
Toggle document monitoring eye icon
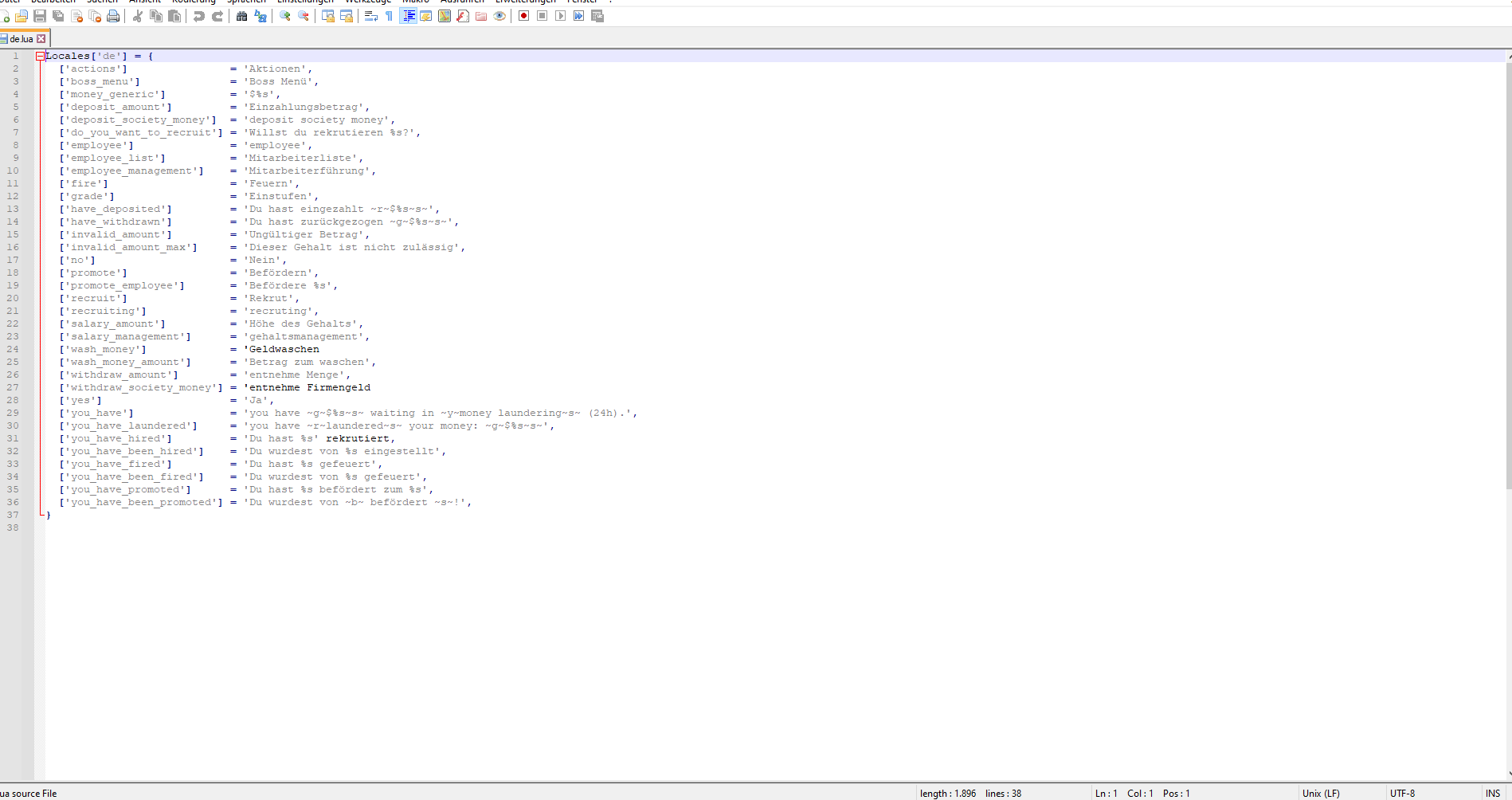[x=500, y=16]
